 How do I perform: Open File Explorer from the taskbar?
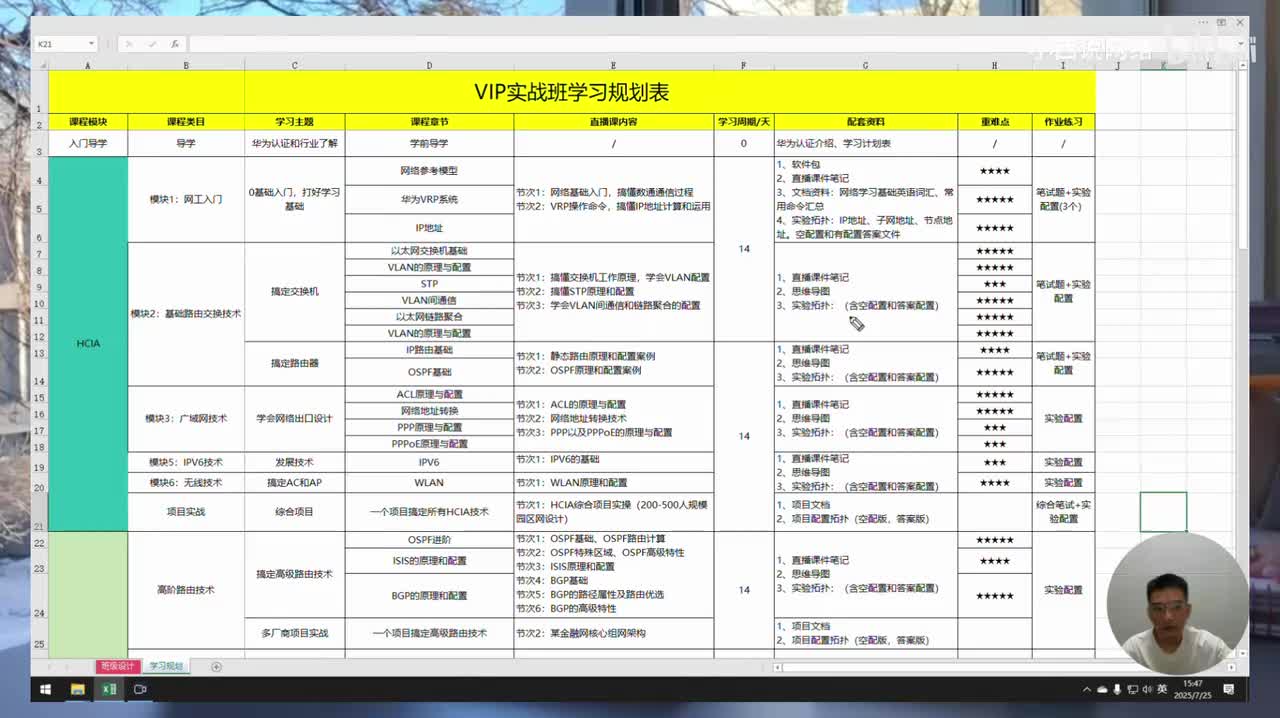click(x=77, y=689)
